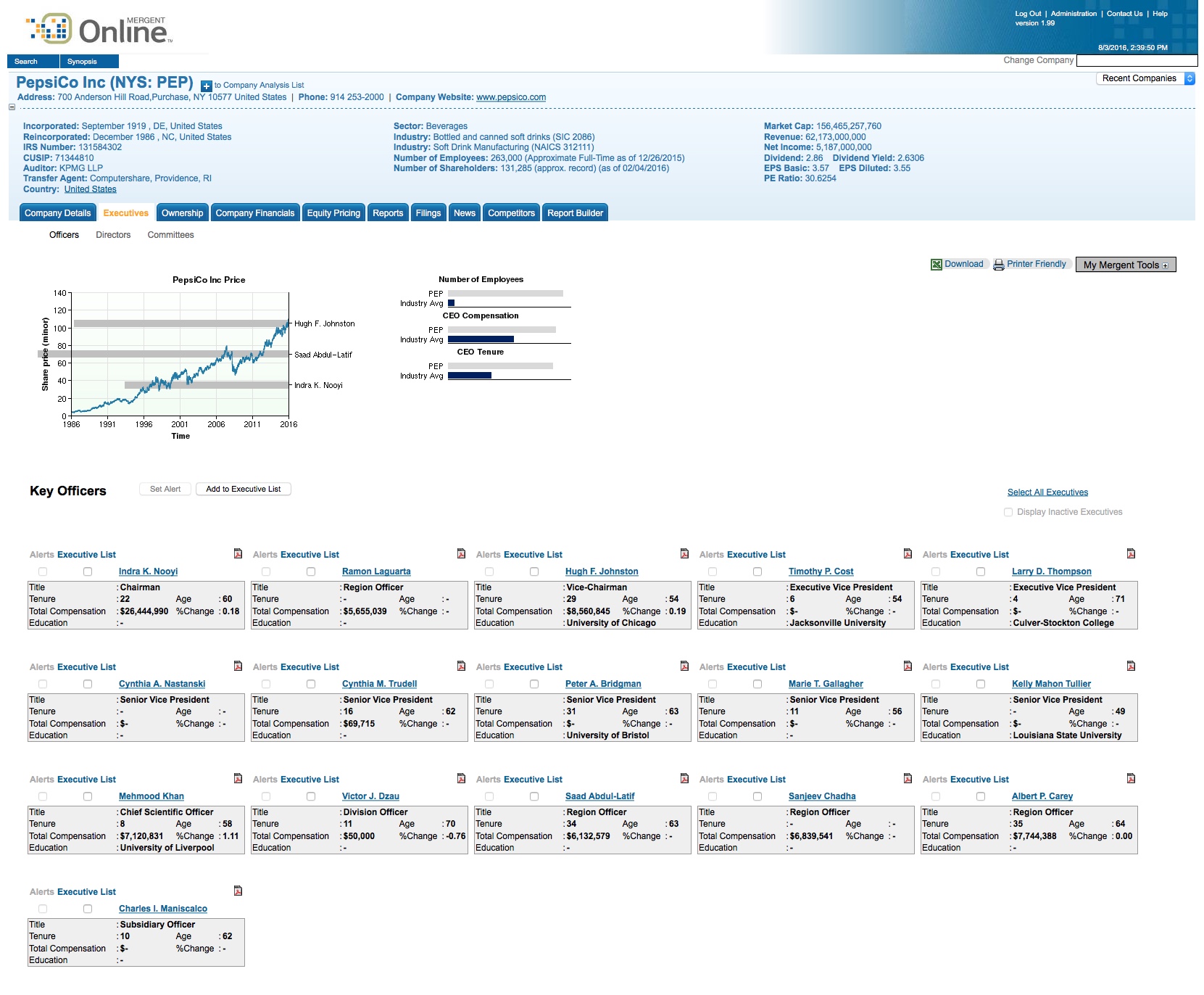Click the Mergent Online logo
The height and width of the screenshot is (995, 1204).
100,29
